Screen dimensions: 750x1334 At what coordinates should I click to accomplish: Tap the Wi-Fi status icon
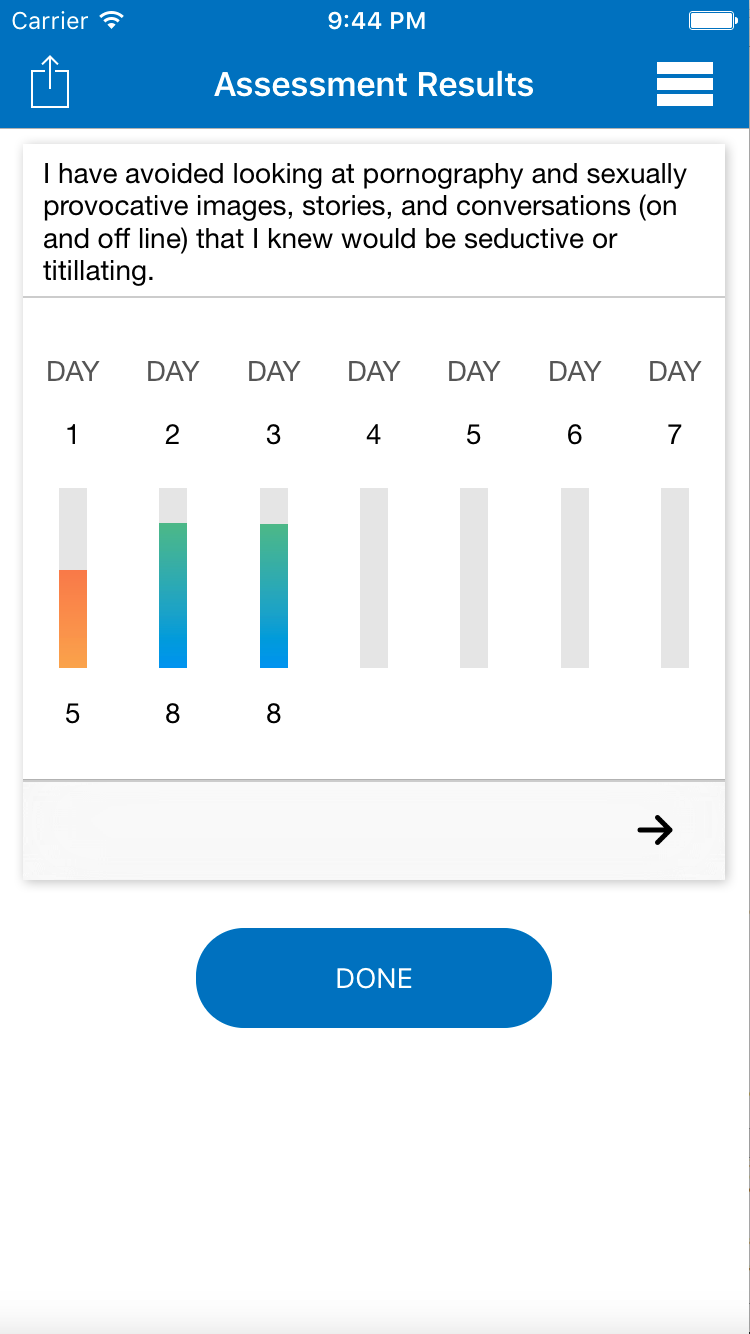113,21
